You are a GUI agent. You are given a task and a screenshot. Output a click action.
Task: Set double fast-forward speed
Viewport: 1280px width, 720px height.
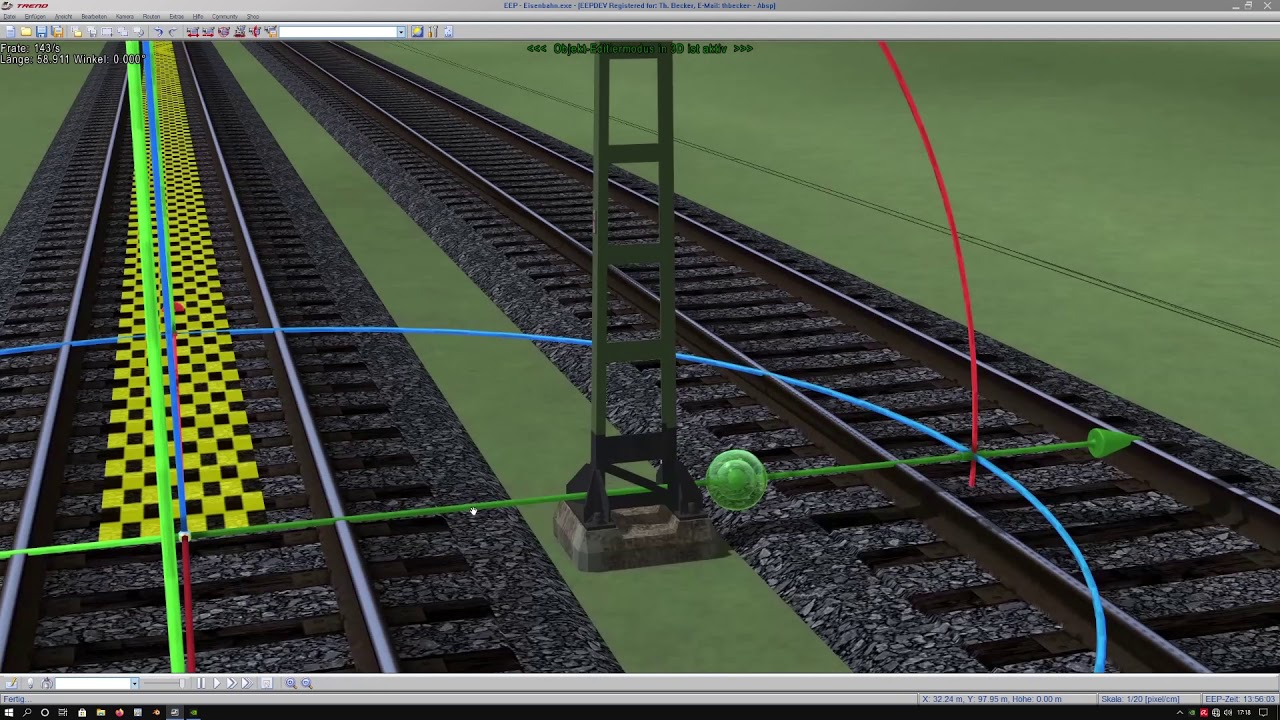232,683
